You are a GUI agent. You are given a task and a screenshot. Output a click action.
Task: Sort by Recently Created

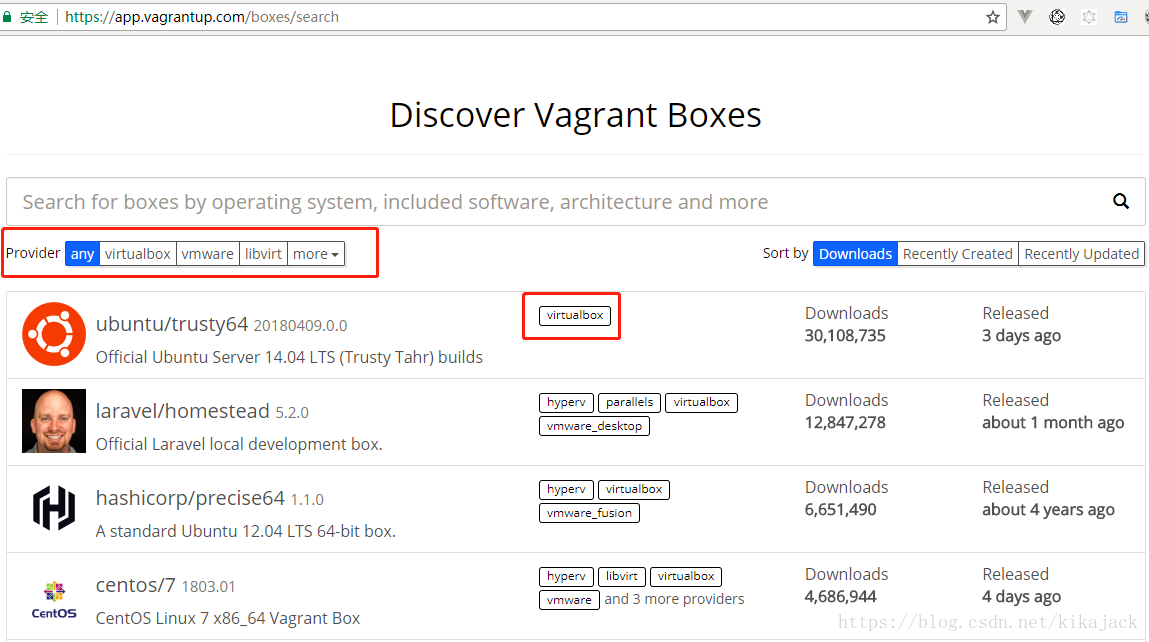click(958, 254)
